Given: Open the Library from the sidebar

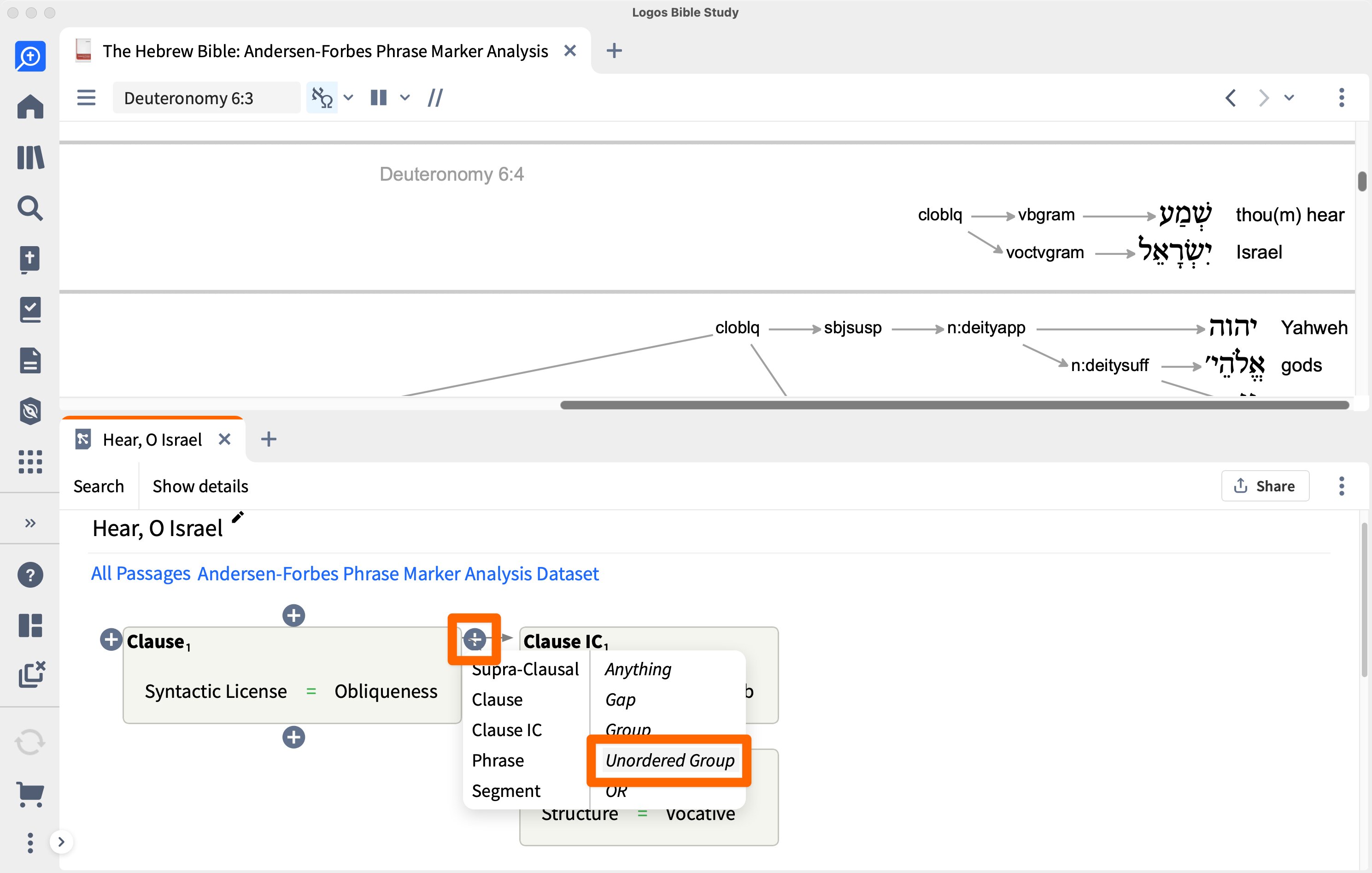Looking at the screenshot, I should click(x=30, y=157).
